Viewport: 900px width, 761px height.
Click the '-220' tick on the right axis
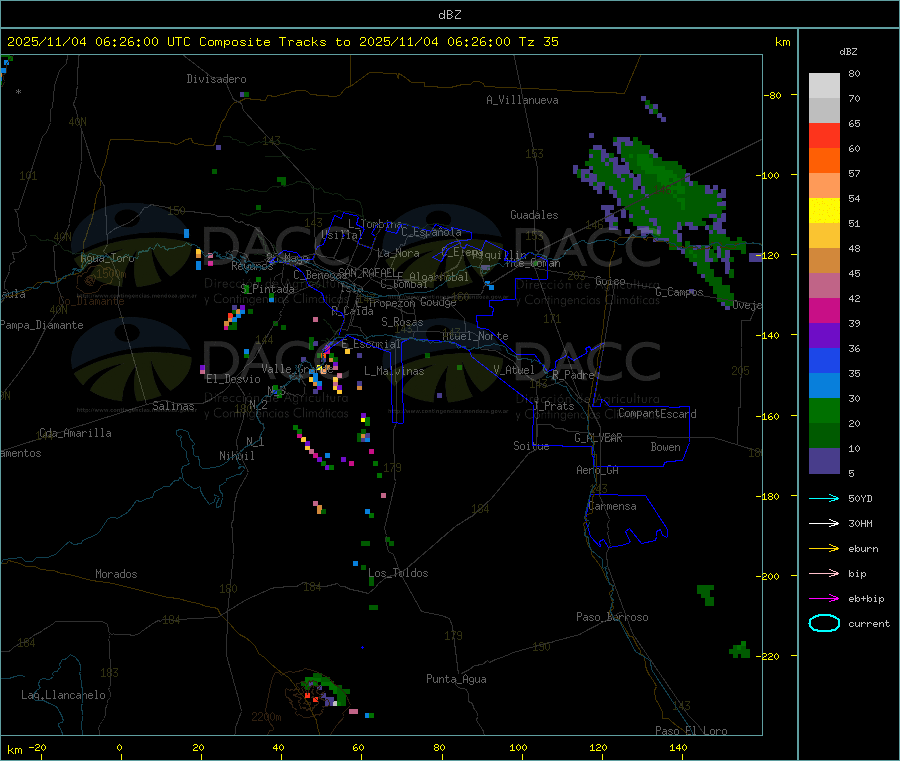click(x=770, y=657)
